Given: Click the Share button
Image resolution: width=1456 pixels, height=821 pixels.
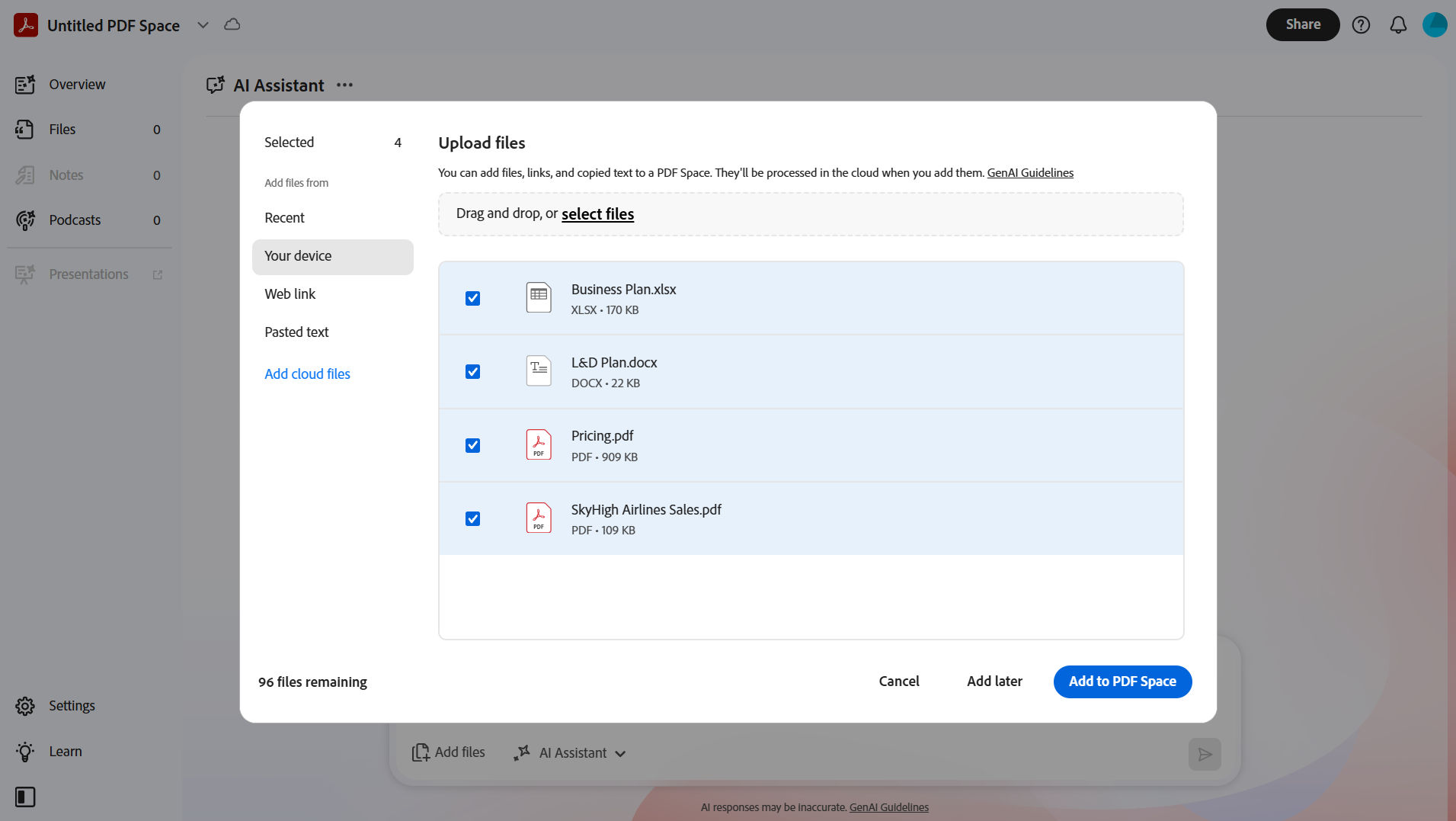Looking at the screenshot, I should click(x=1303, y=24).
